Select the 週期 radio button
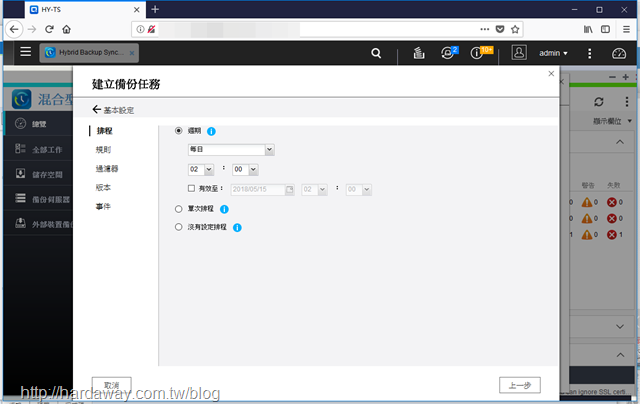This screenshot has width=640, height=404. coord(178,131)
